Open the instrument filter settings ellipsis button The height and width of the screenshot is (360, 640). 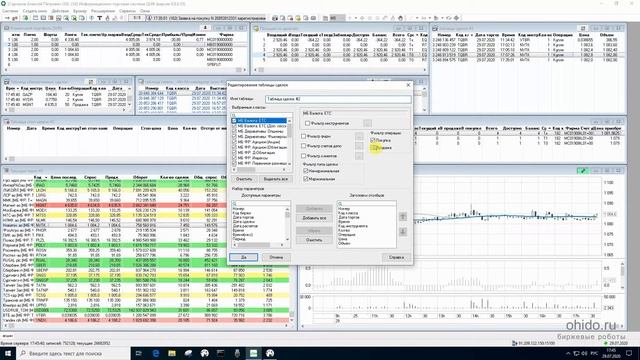click(x=367, y=123)
